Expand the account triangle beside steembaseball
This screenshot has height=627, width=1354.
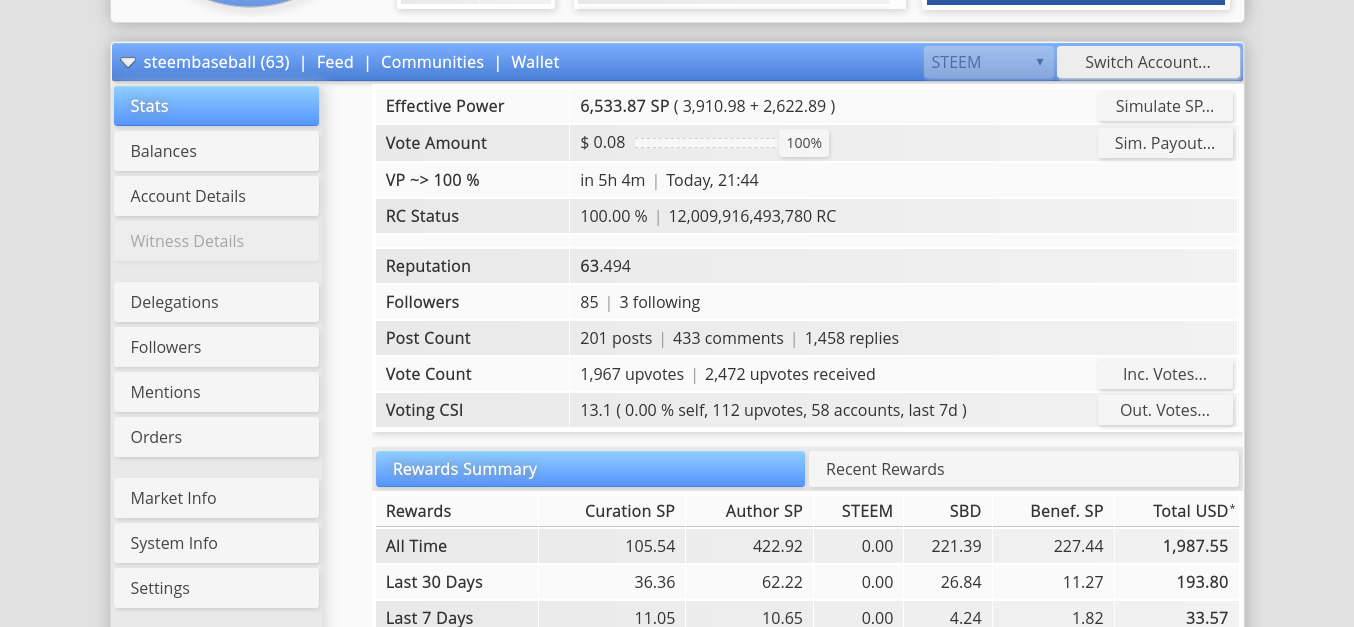coord(128,62)
